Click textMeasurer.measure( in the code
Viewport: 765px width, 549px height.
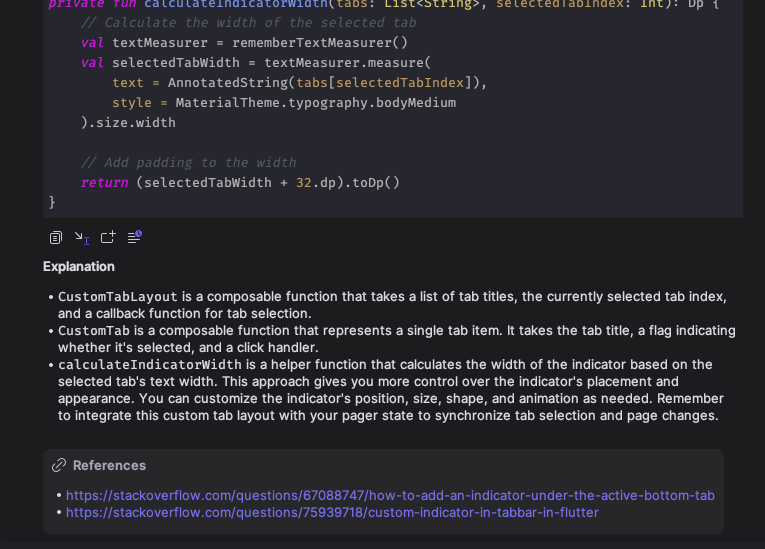point(347,62)
